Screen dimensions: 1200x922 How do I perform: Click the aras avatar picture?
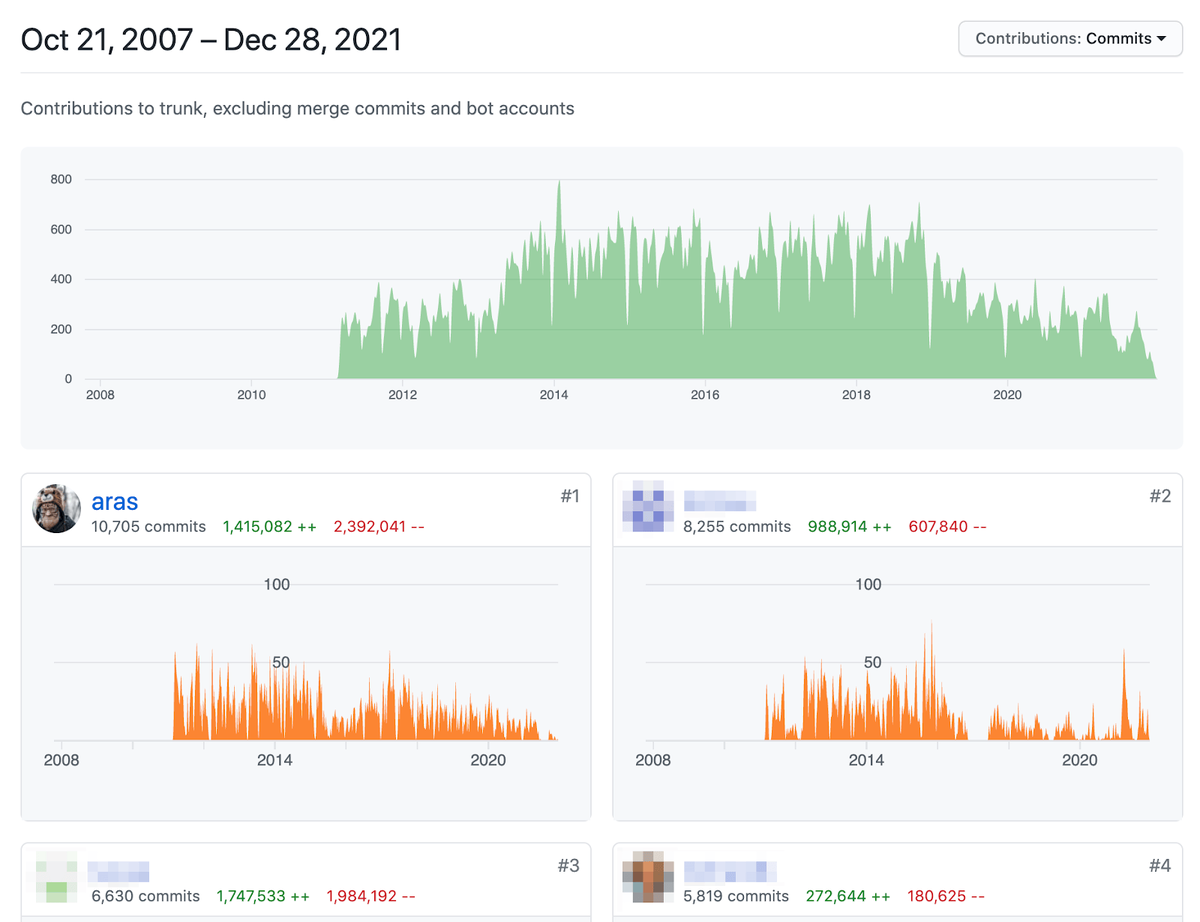tap(57, 509)
